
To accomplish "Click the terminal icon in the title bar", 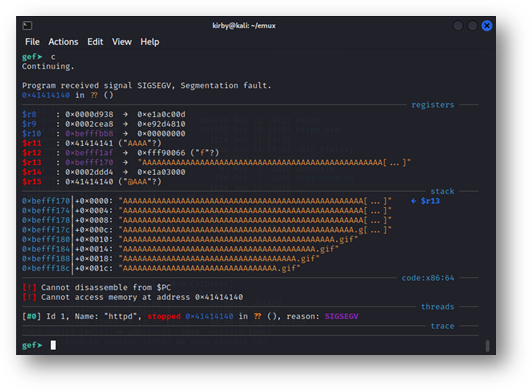I will (x=27, y=25).
